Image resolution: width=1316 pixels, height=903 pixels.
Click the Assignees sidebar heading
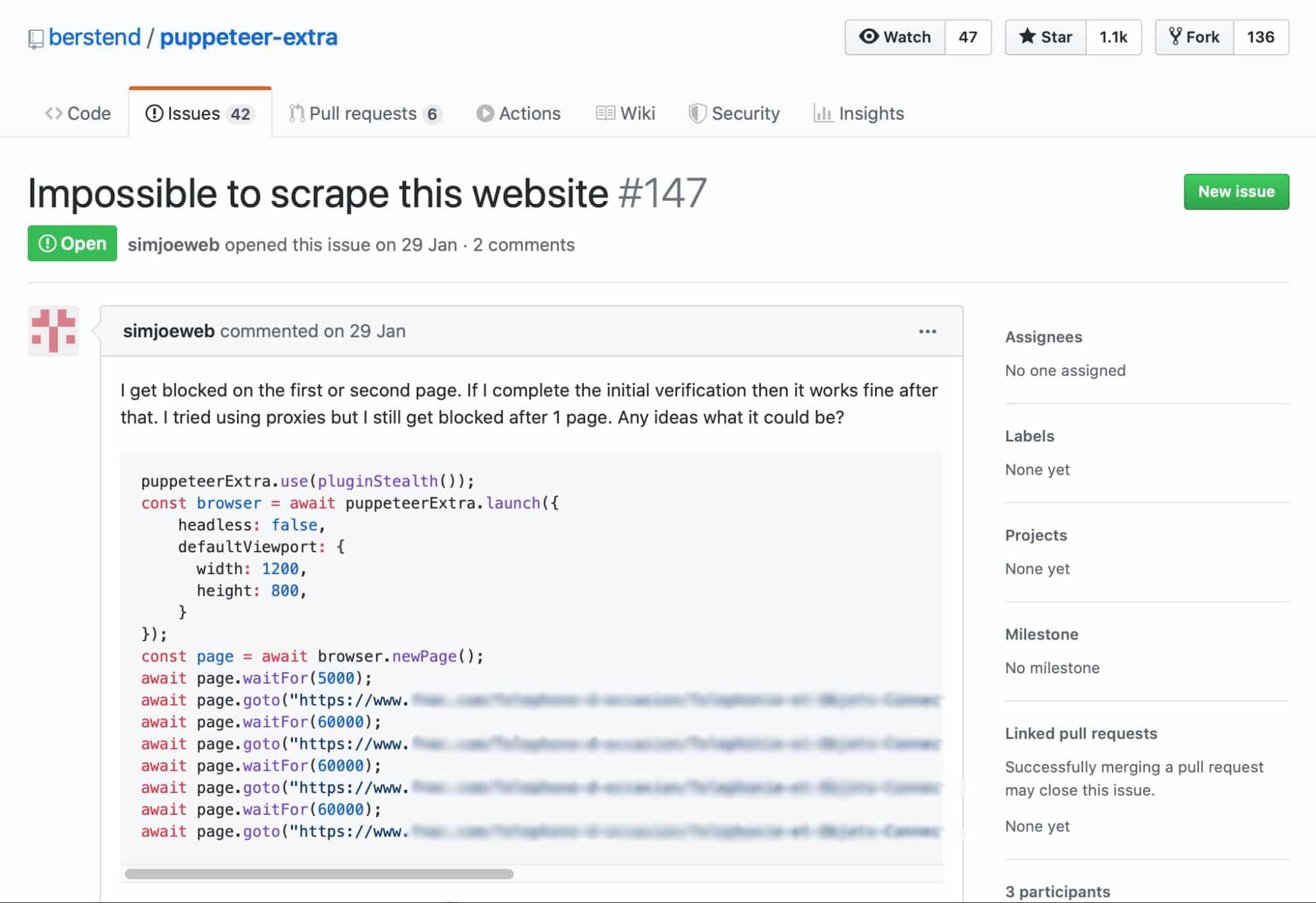pos(1043,337)
